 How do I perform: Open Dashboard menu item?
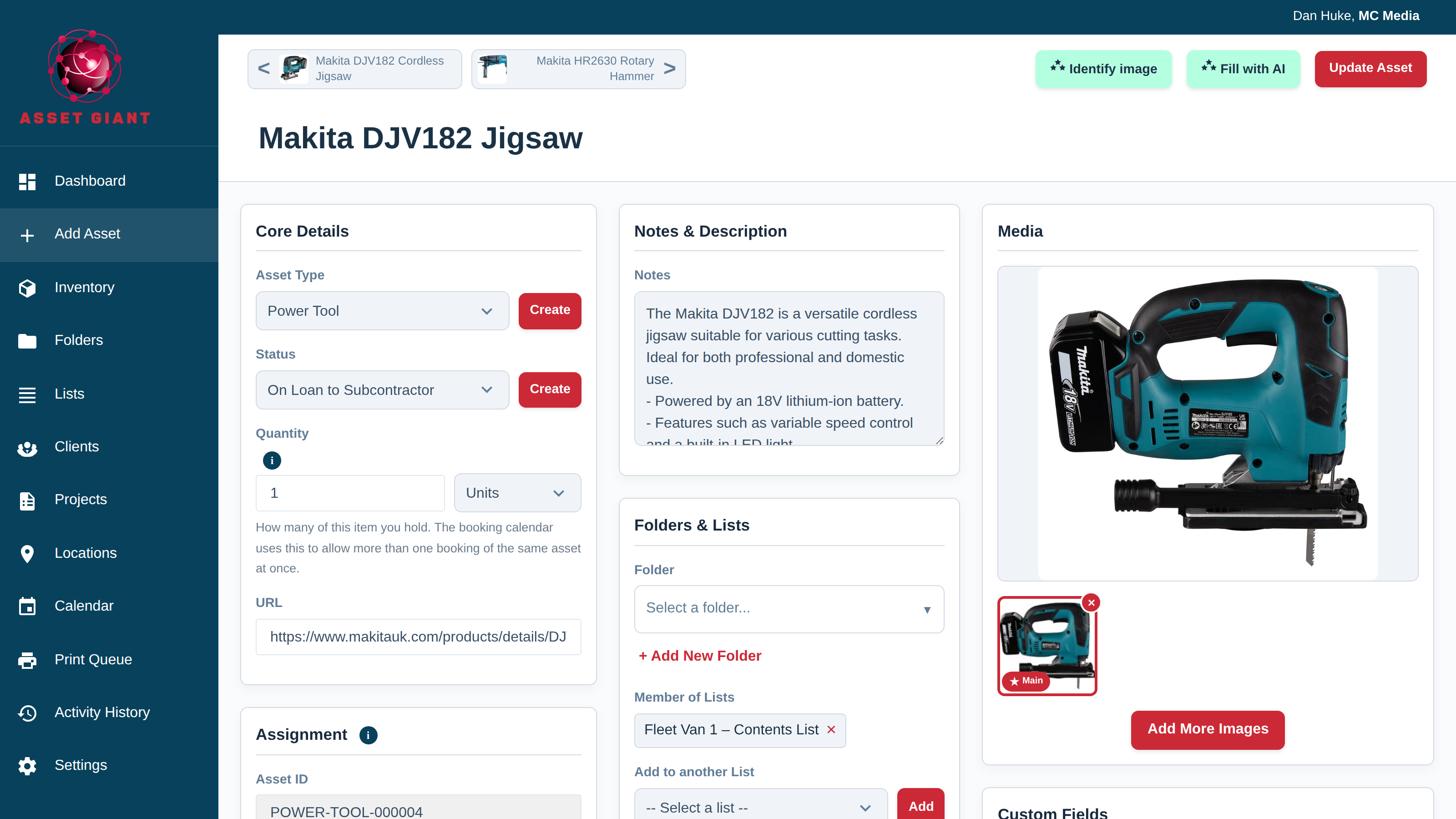click(109, 182)
